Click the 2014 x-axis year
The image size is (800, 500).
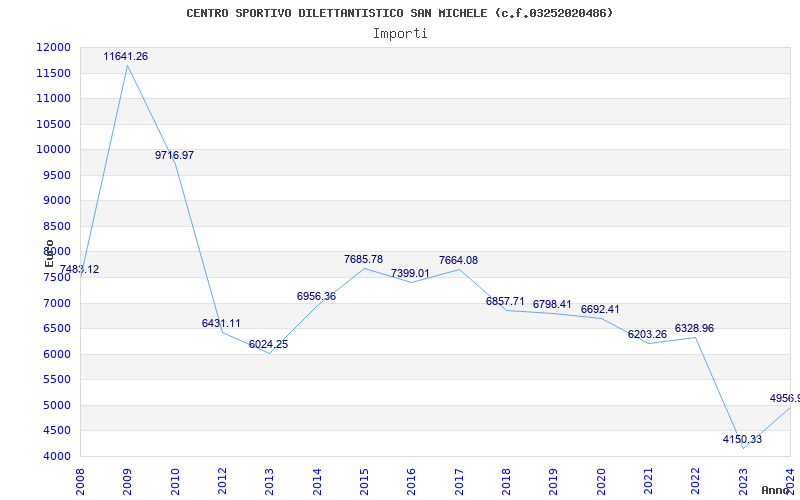[x=317, y=482]
